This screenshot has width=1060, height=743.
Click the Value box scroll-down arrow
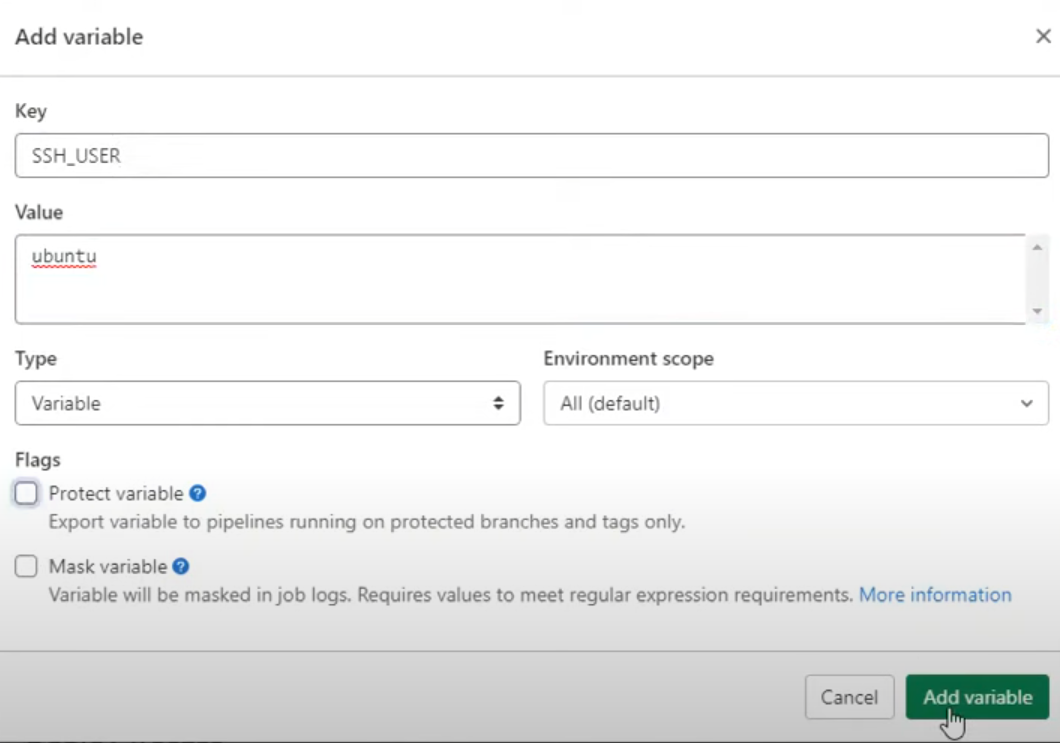(1037, 311)
